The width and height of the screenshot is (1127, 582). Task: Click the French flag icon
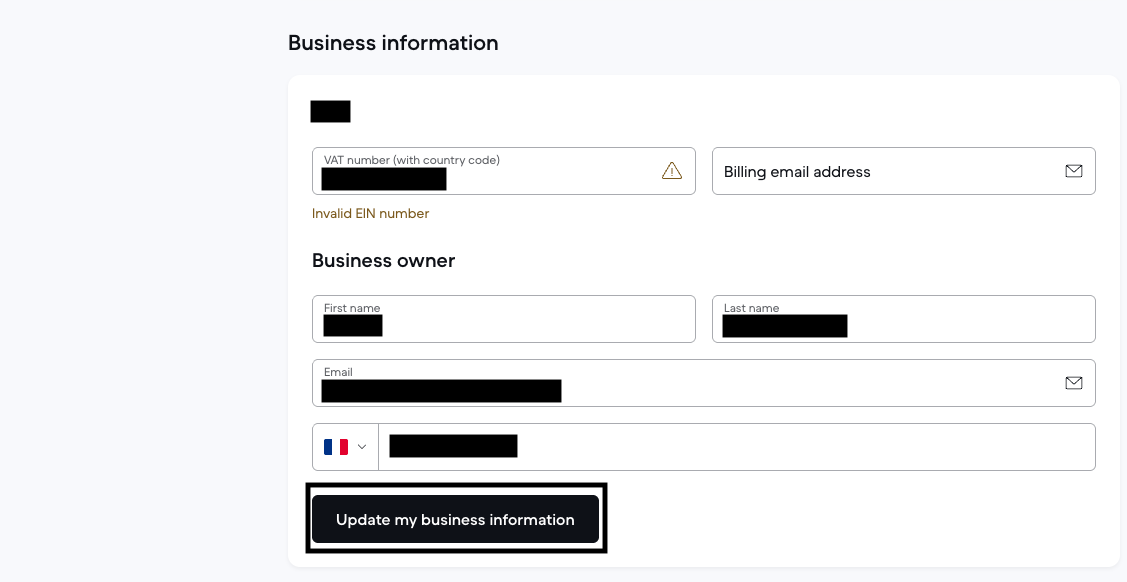tap(336, 447)
